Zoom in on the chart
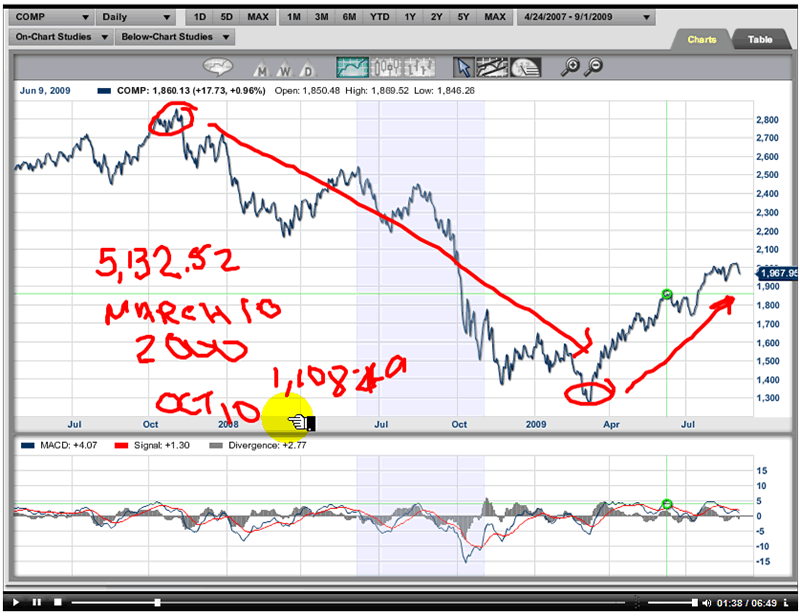 pos(570,67)
